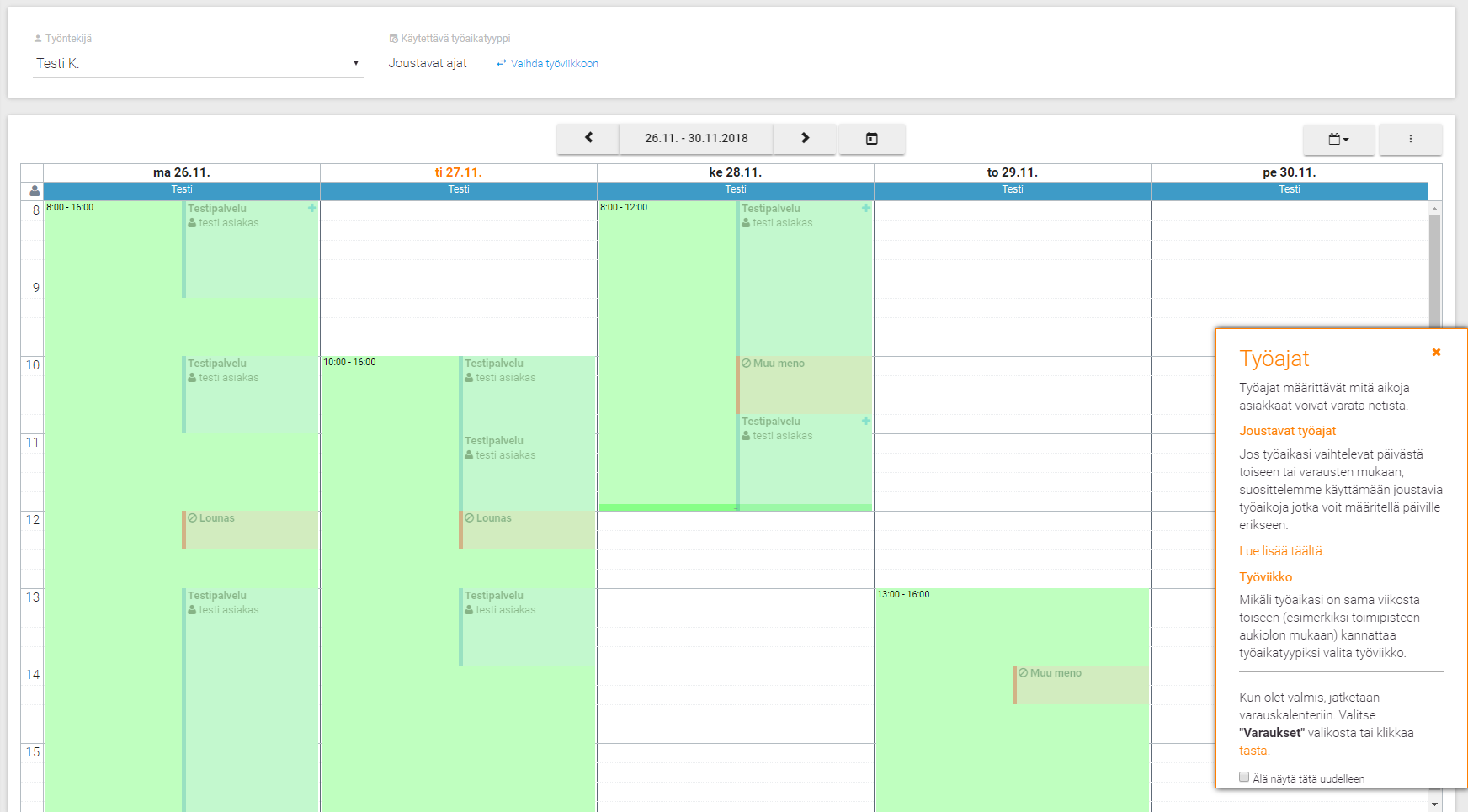Click the ma 26.11. day header
The image size is (1468, 812).
coord(182,172)
